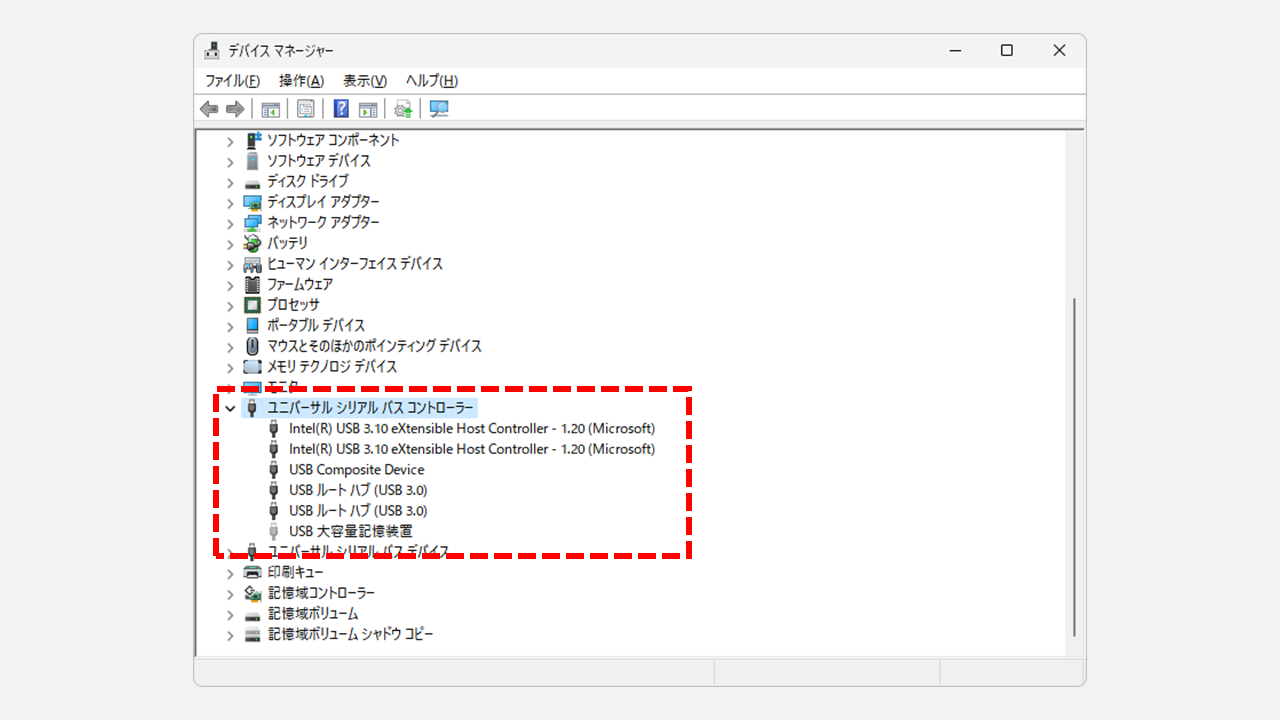Click the Properties toolbar icon

click(x=306, y=109)
